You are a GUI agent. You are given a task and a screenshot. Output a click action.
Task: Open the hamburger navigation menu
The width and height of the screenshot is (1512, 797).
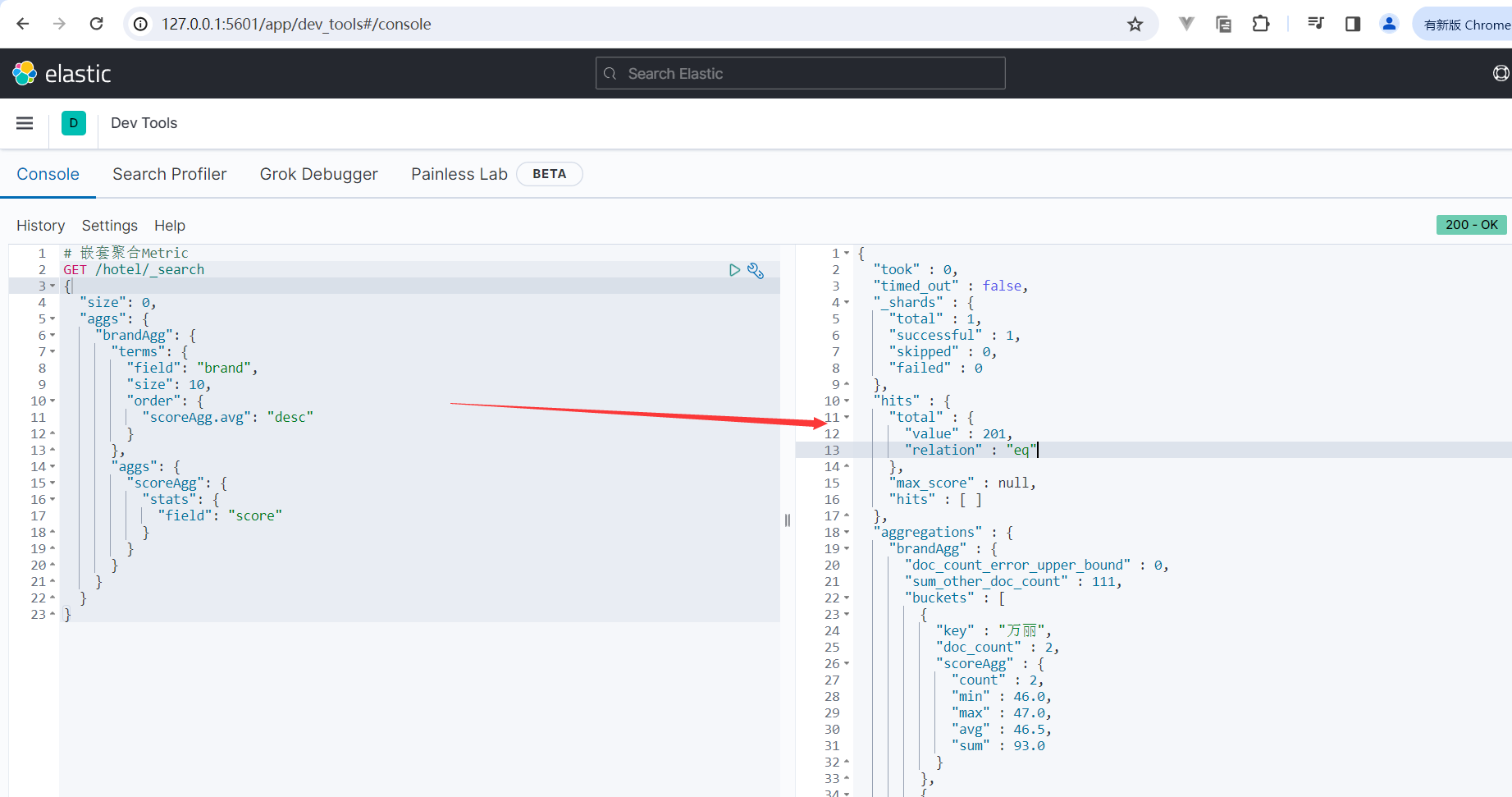(x=25, y=123)
